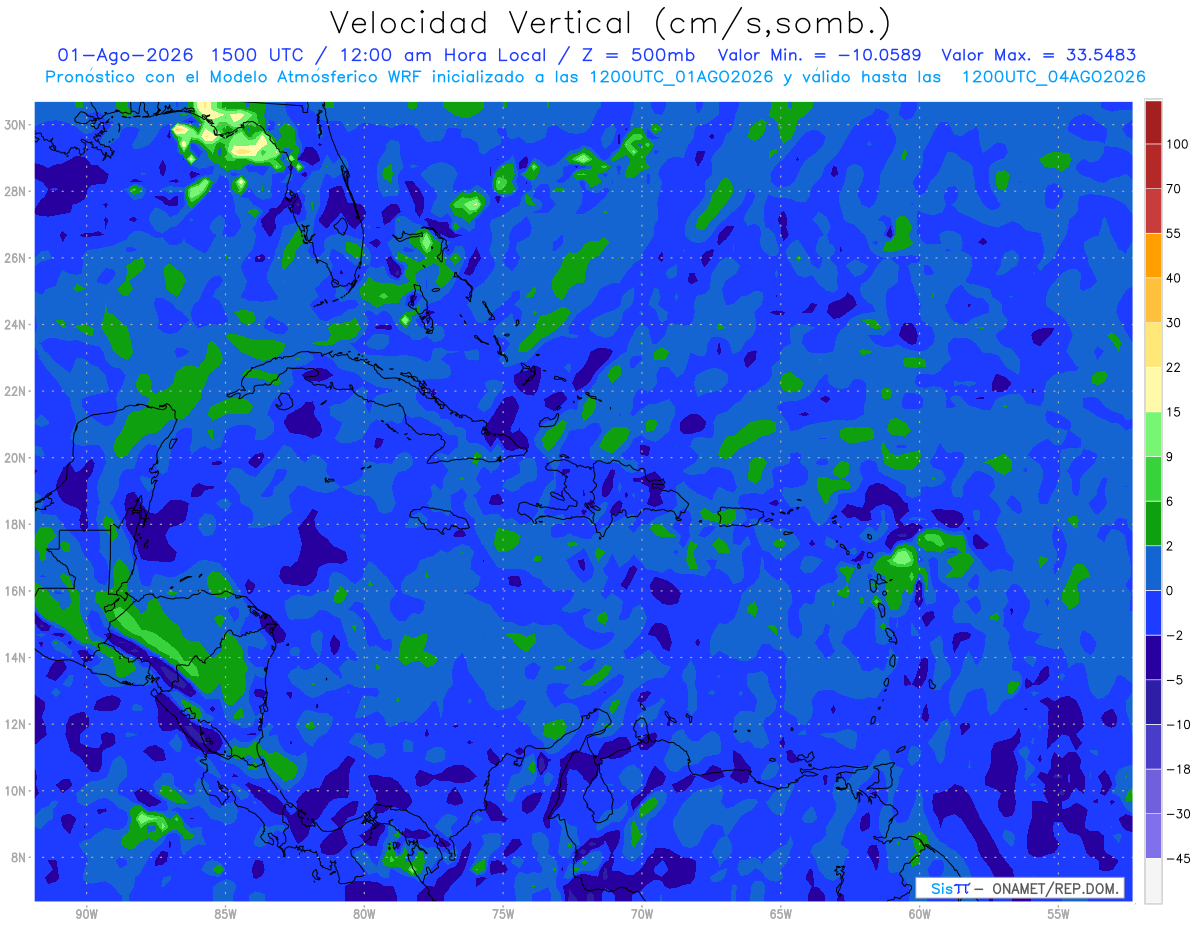The width and height of the screenshot is (1200, 927).
Task: Click the colorbar value "-18"
Action: pos(1178,769)
